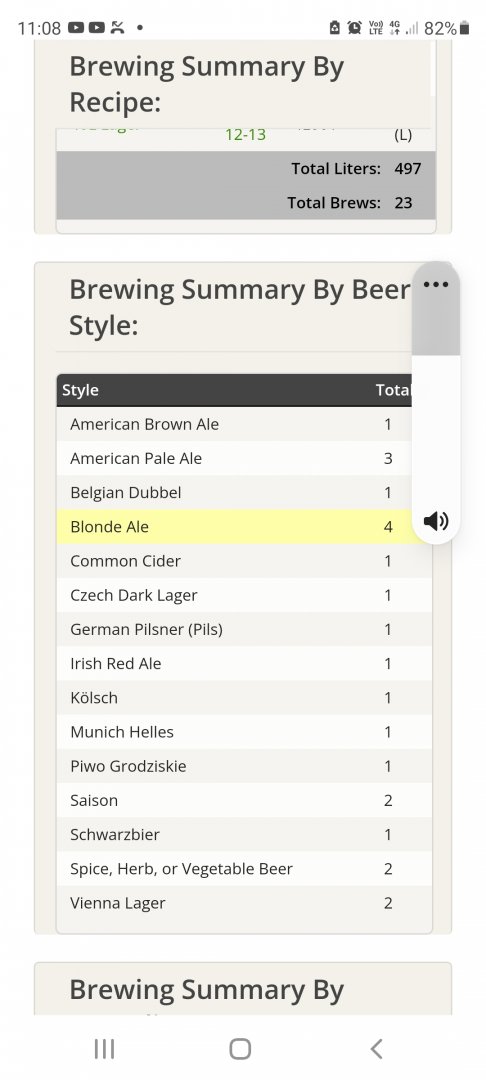The width and height of the screenshot is (486, 1080).
Task: Tap the Brewing Summary By Beer Style heading
Action: click(x=240, y=307)
